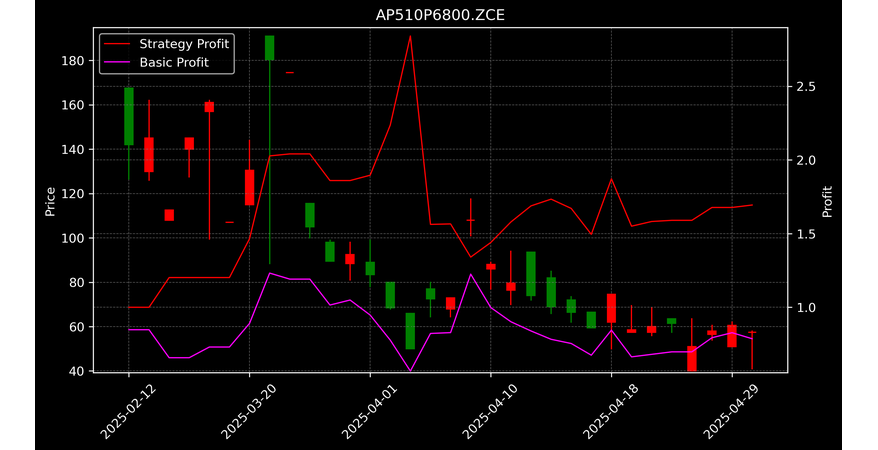This screenshot has height=450, width=878.
Task: Click the 160 price tick label
Action: click(x=73, y=105)
